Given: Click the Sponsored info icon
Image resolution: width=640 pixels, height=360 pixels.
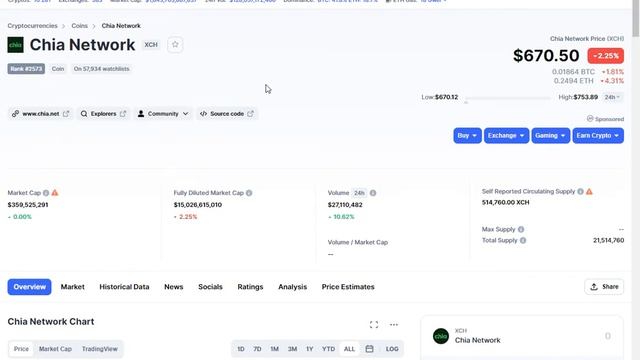Looking at the screenshot, I should (590, 118).
